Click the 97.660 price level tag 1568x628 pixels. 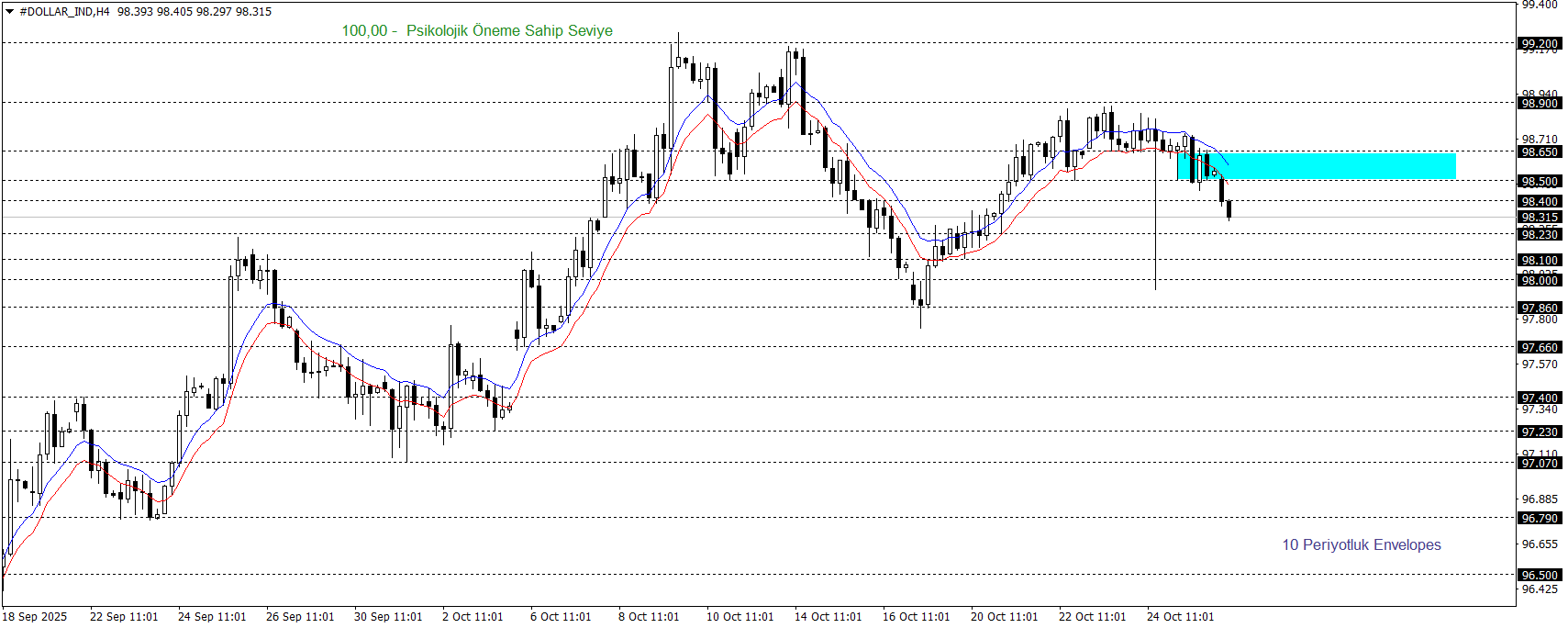pos(1540,347)
